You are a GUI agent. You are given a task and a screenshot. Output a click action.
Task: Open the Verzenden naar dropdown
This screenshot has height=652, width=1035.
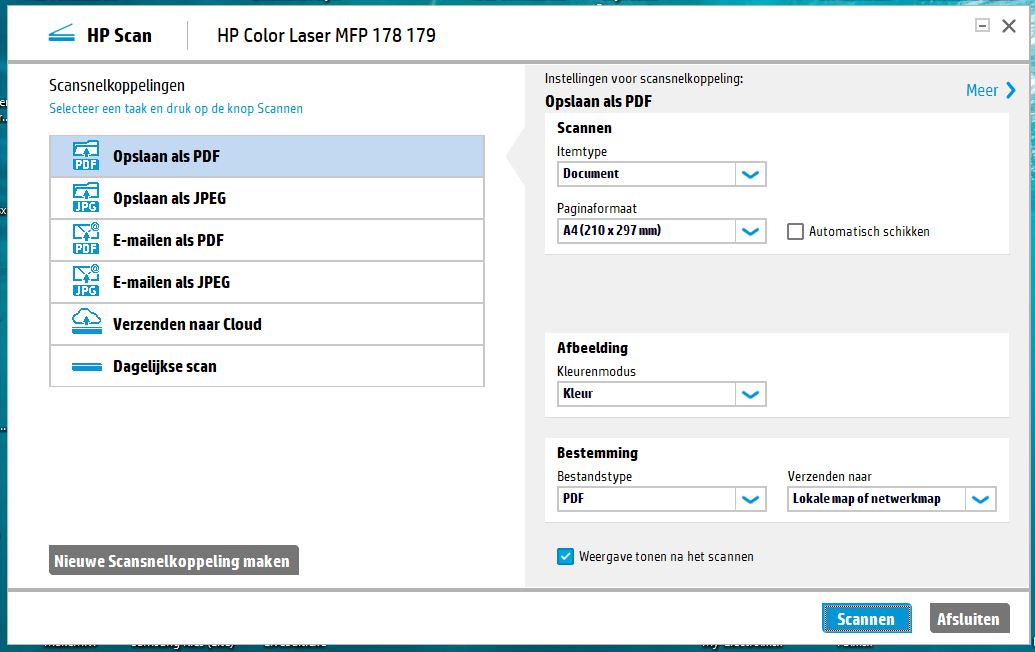(x=981, y=499)
